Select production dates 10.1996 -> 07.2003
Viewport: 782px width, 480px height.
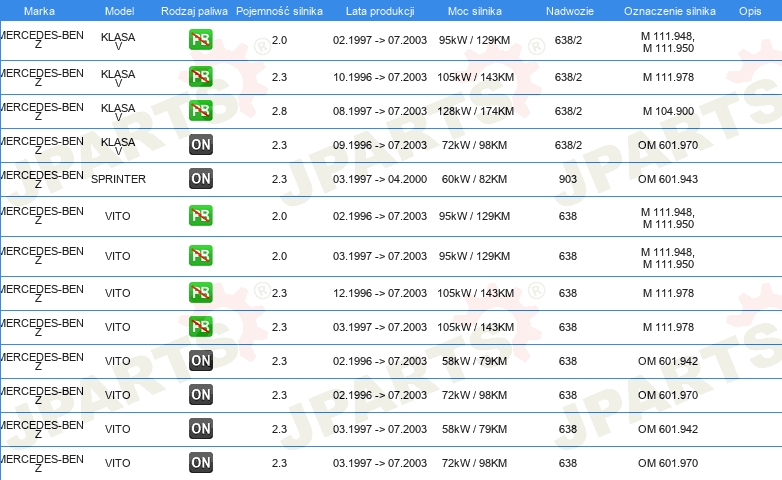380,77
